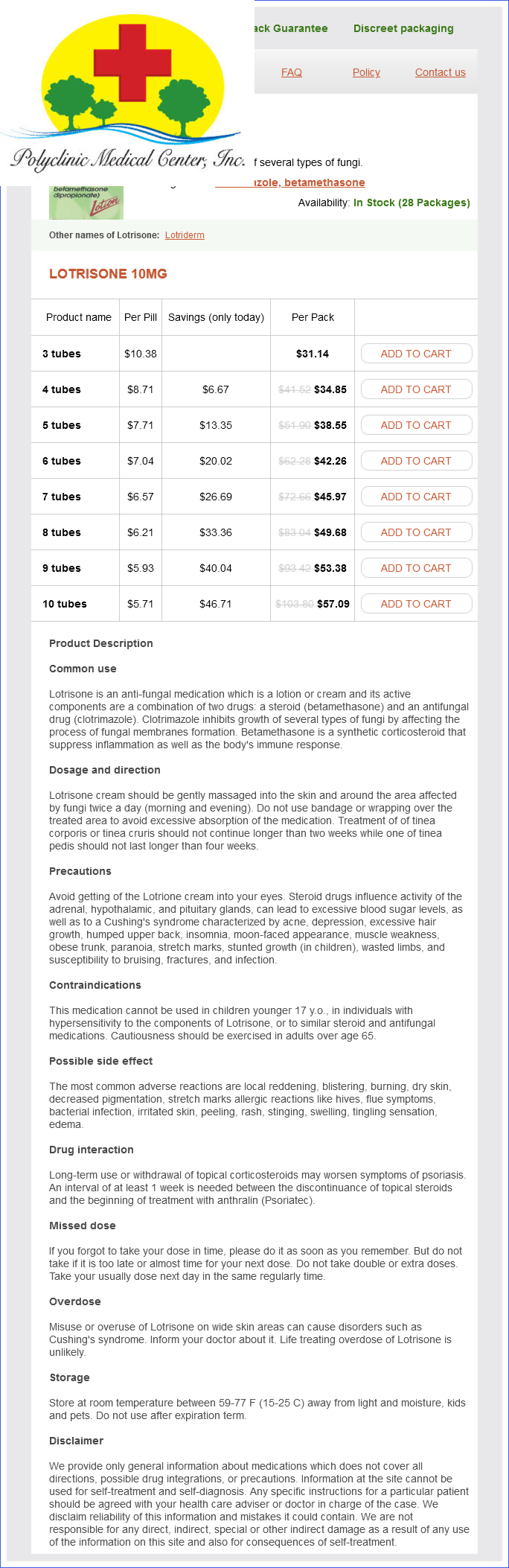The image size is (509, 1568).
Task: Open the Policy page
Action: (x=366, y=72)
